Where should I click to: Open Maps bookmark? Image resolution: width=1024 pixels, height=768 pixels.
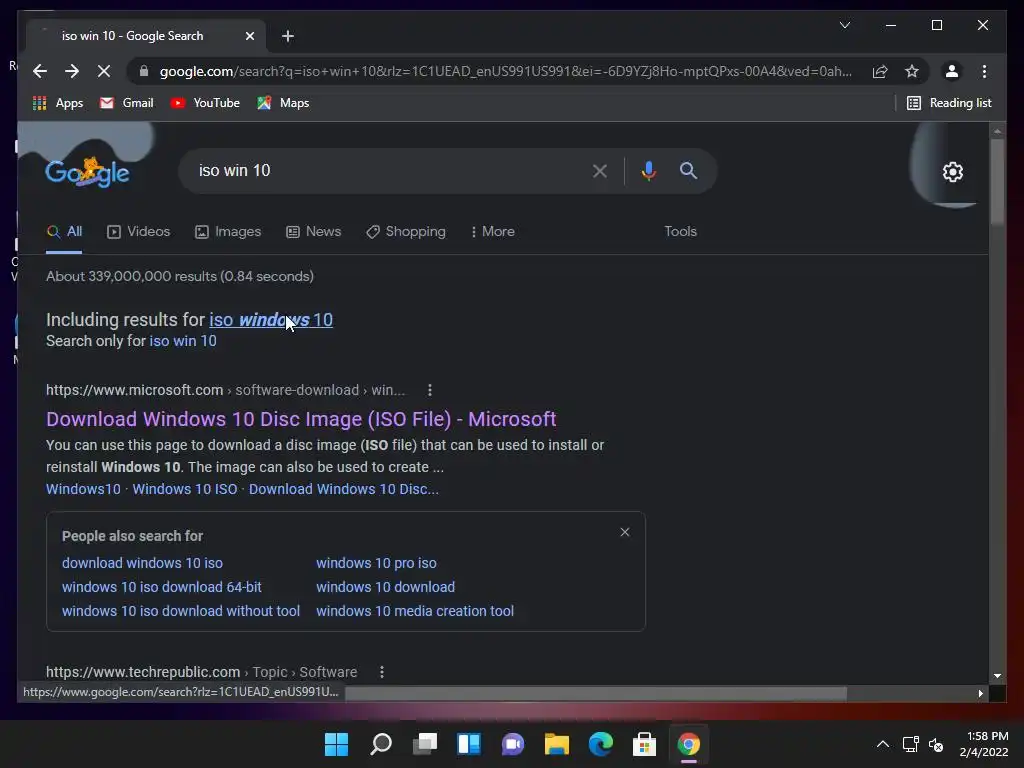(283, 103)
